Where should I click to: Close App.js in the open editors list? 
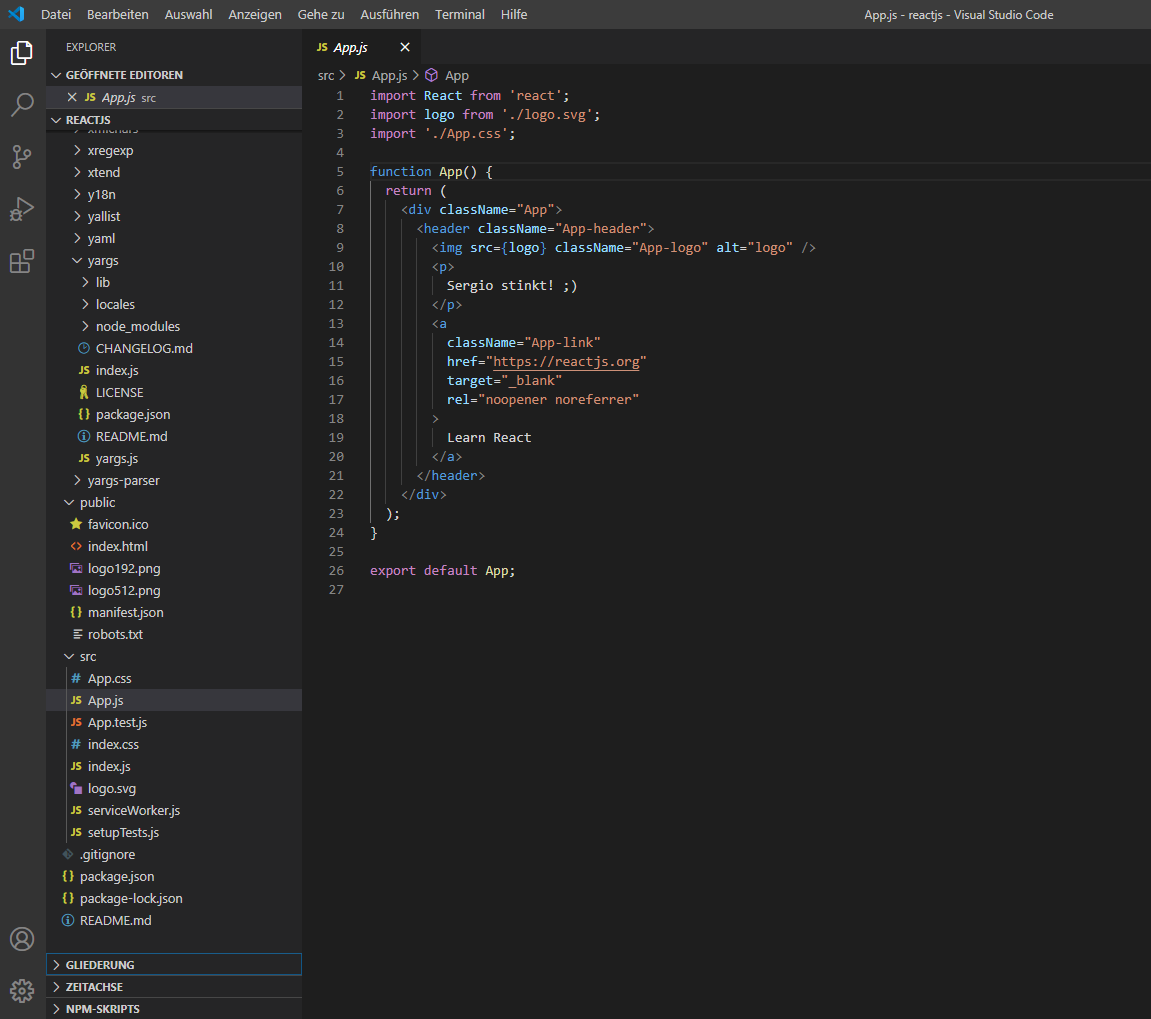[72, 97]
